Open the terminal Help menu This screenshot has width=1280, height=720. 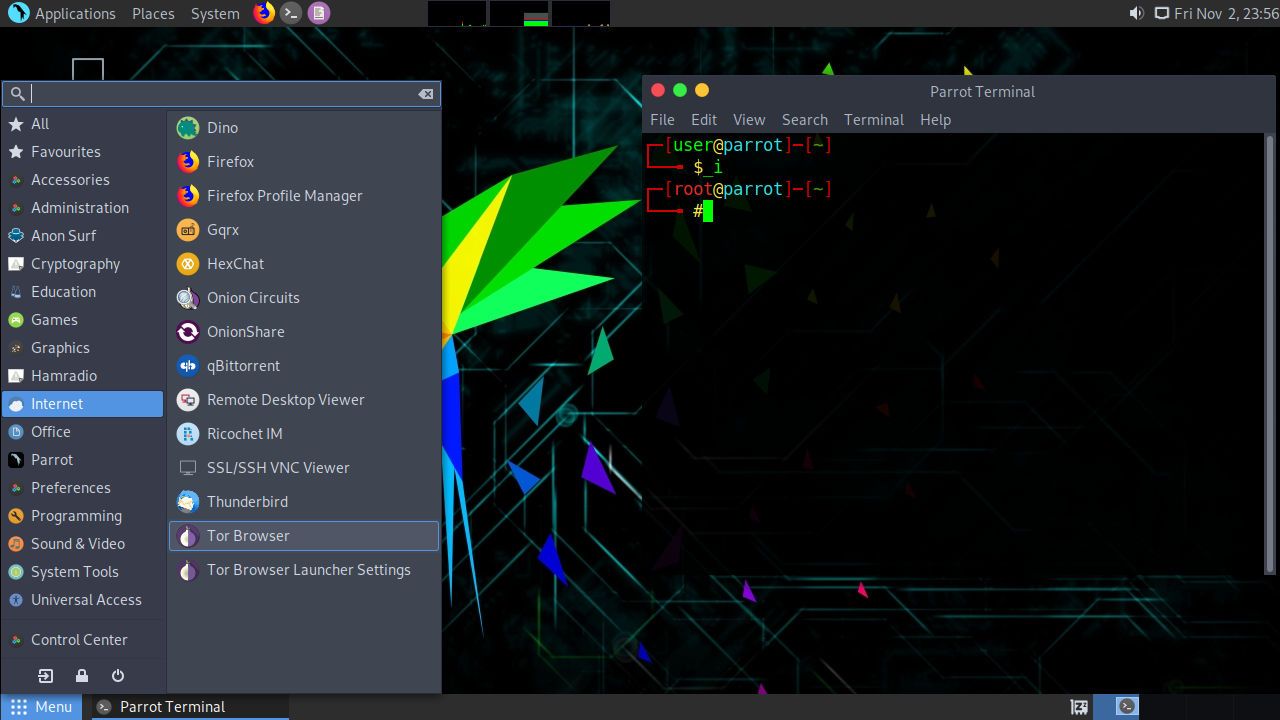935,119
